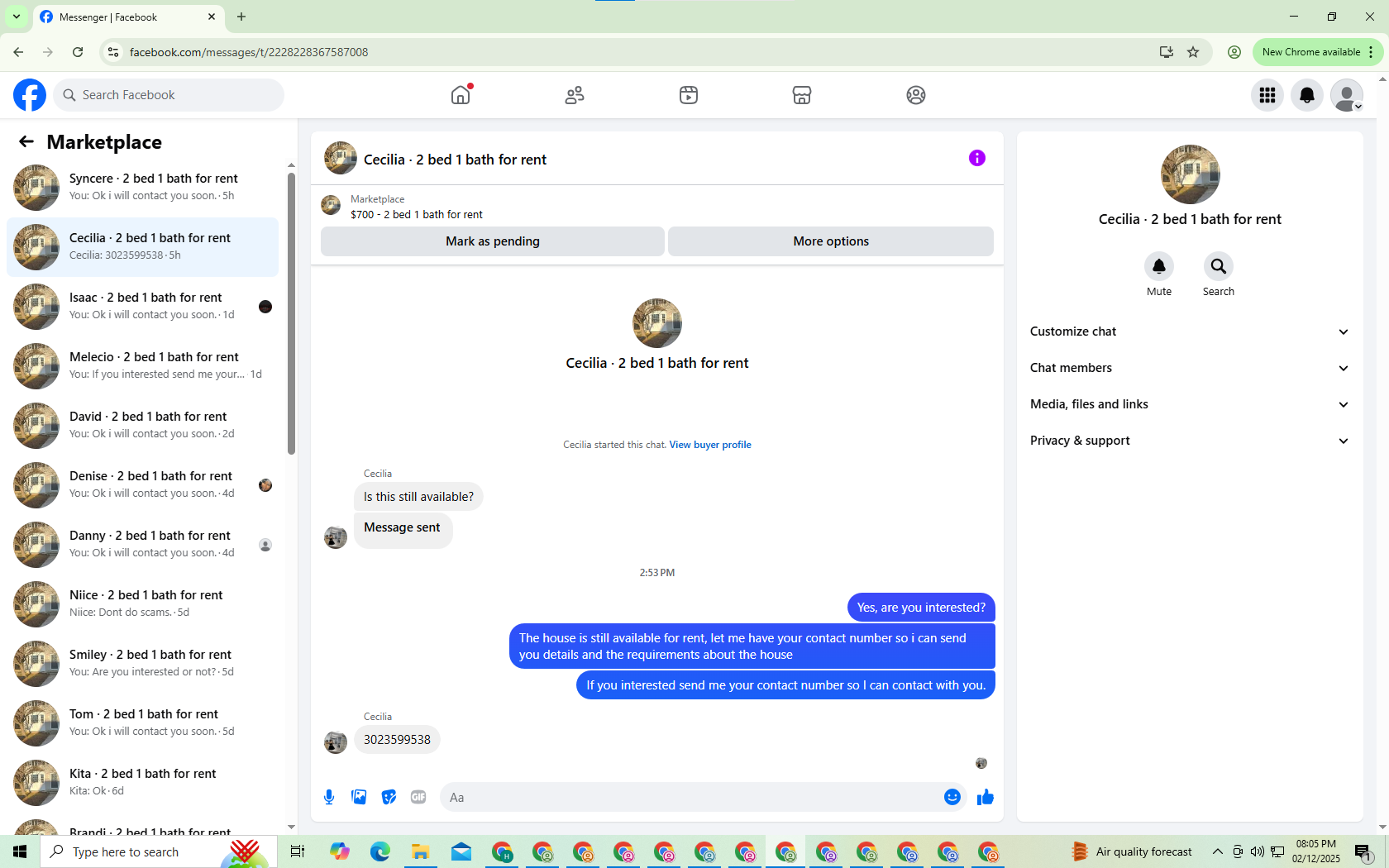Open the Niice conversation

click(x=142, y=604)
